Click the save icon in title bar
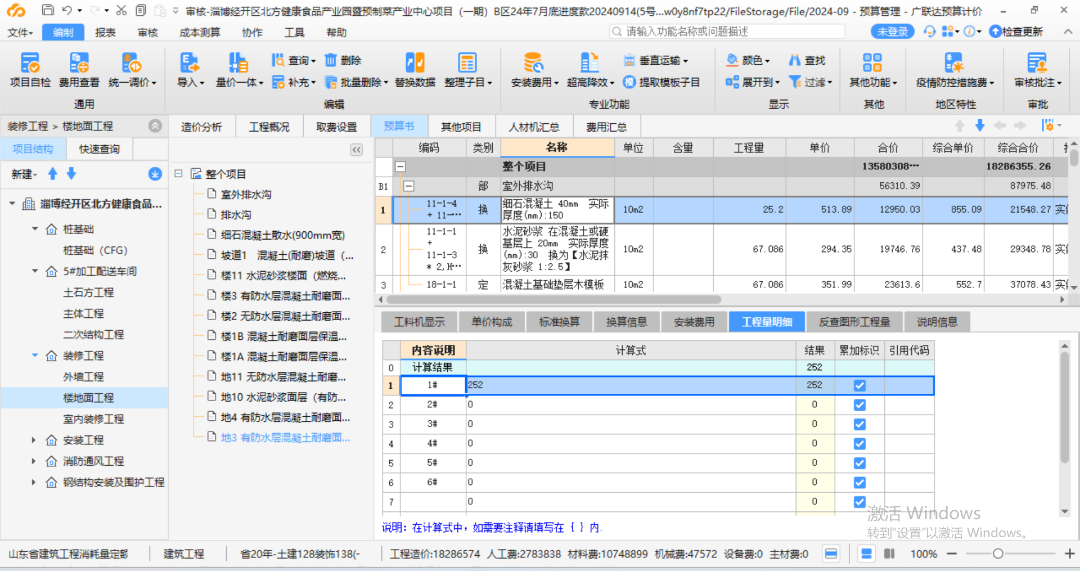Viewport: 1080px width, 571px height. coord(47,10)
